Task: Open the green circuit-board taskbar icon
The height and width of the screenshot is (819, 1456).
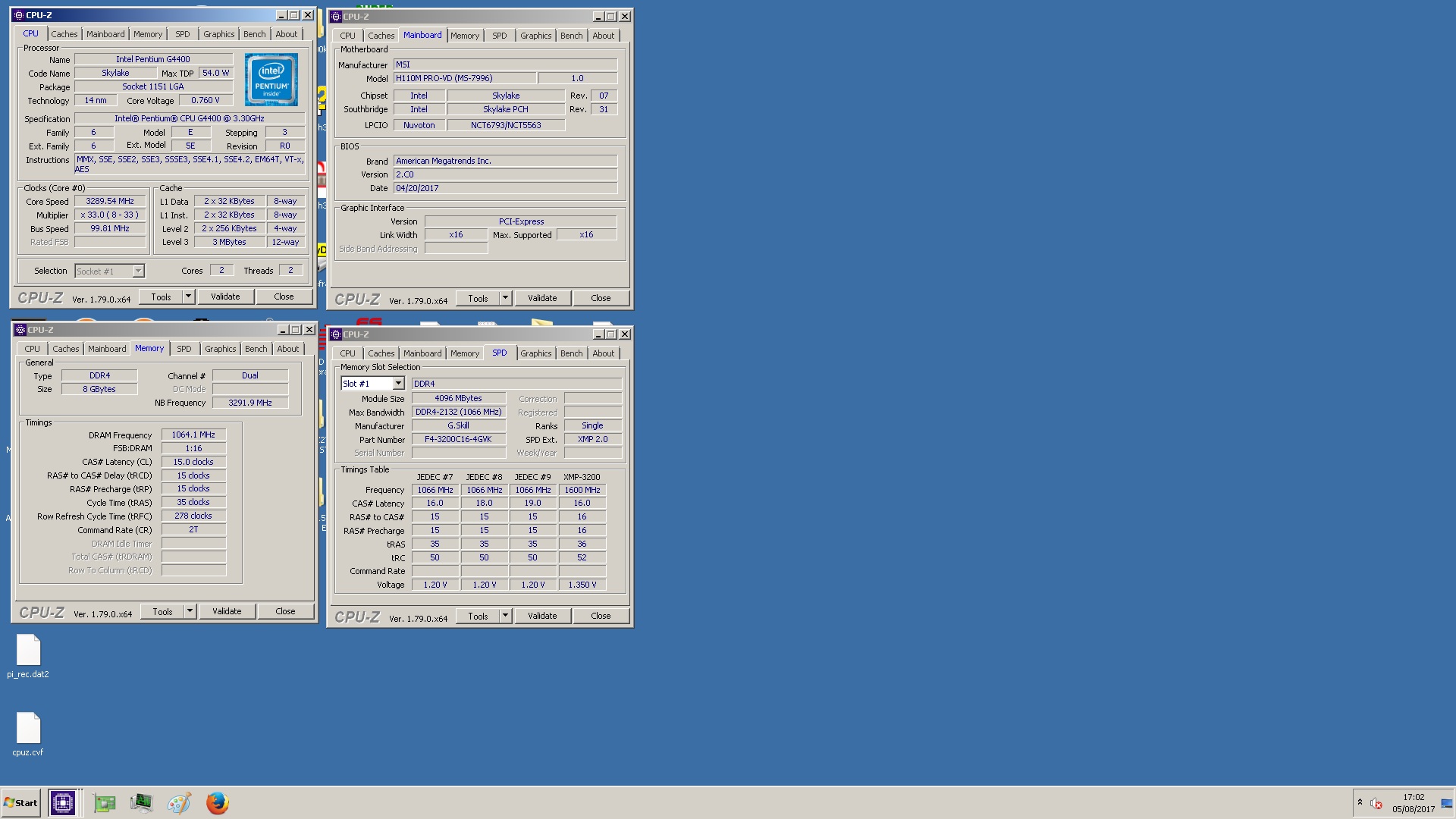Action: (105, 802)
